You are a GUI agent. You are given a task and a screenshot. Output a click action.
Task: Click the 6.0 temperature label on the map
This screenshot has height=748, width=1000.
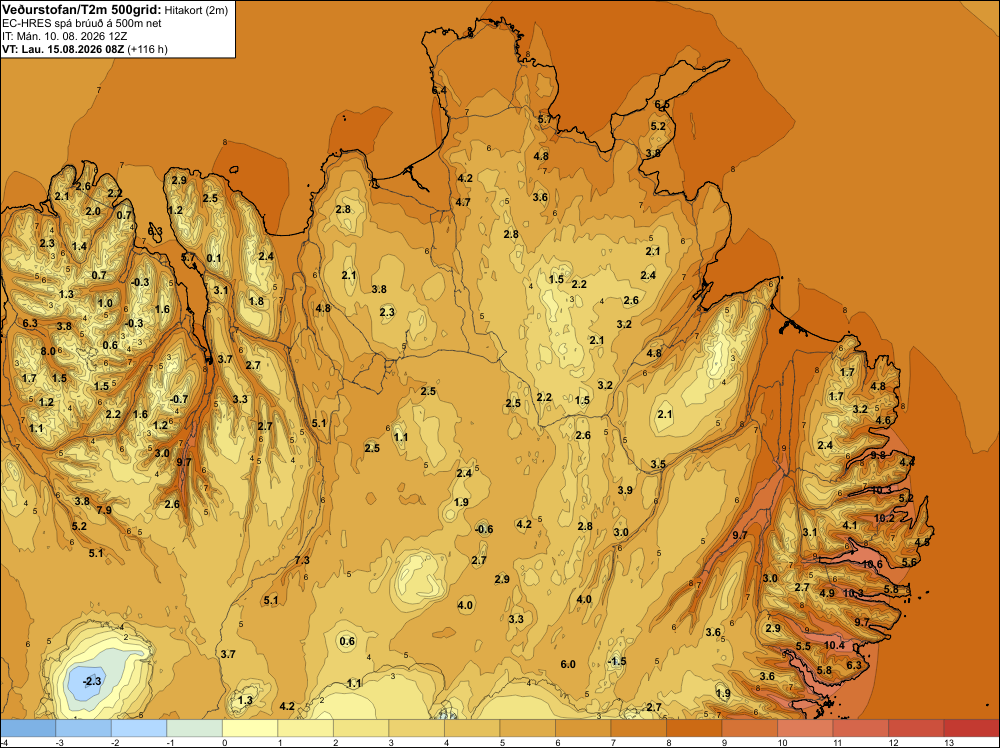pyautogui.click(x=568, y=664)
